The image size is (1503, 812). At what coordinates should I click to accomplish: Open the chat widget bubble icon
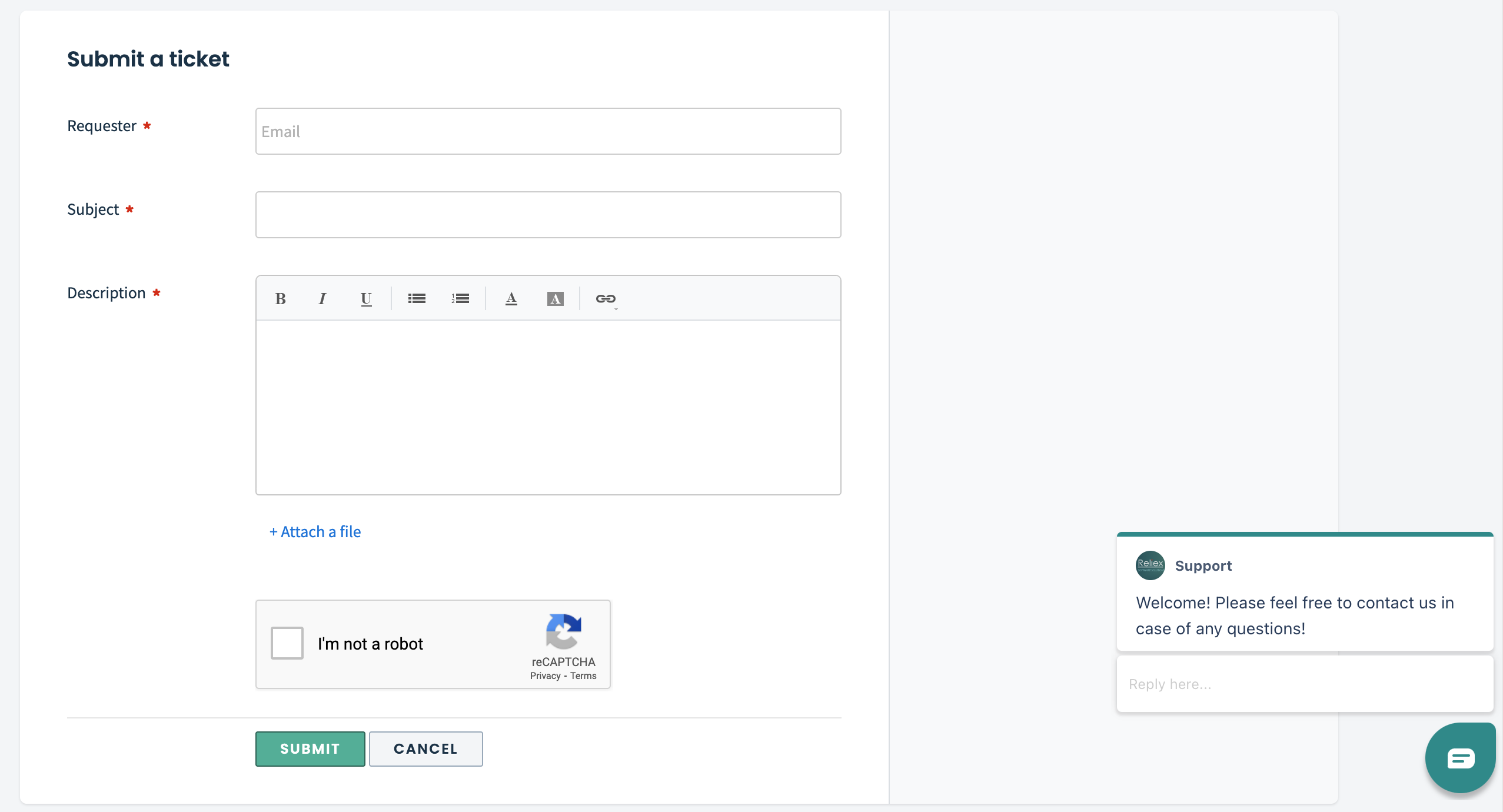tap(1461, 758)
